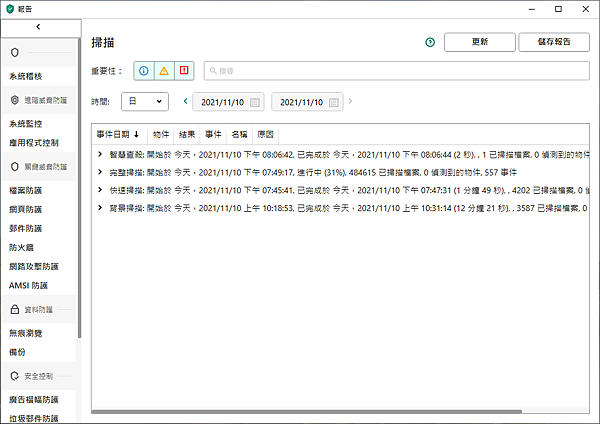Open the start date calendar icon
The height and width of the screenshot is (424, 600).
[x=254, y=102]
